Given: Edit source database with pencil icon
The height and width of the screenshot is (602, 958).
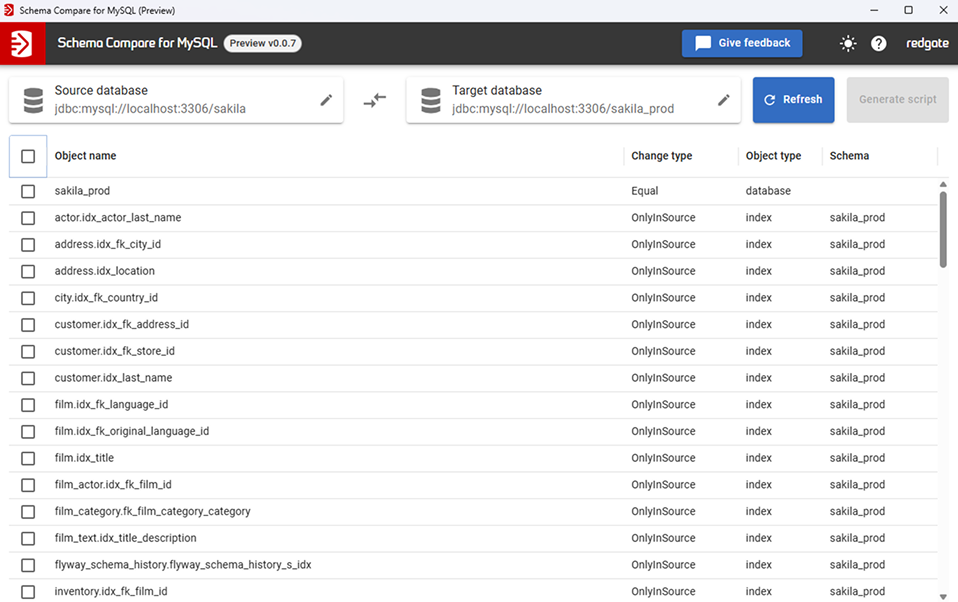Looking at the screenshot, I should [326, 100].
